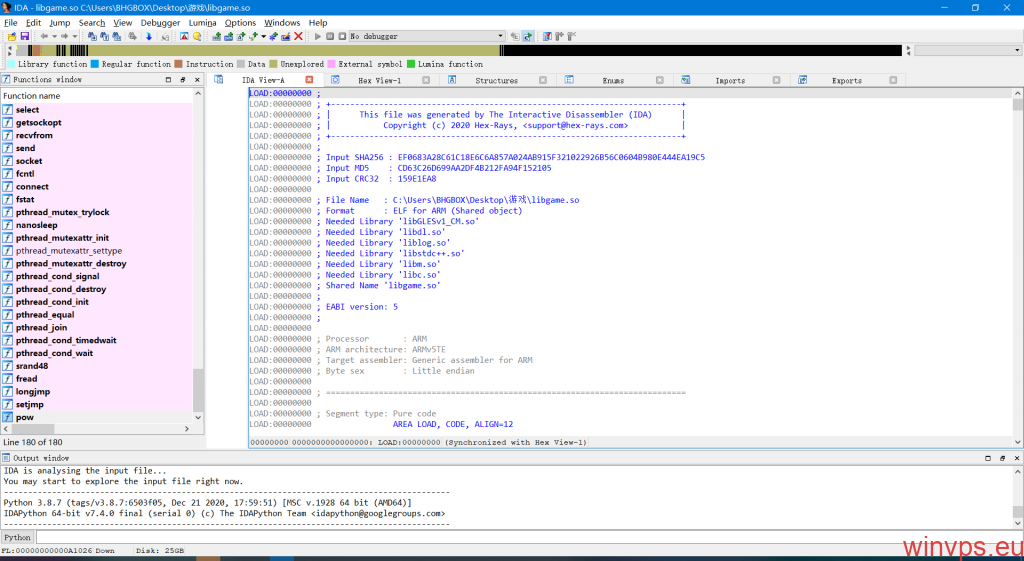Click the 'Function name' column header
This screenshot has width=1024, height=561.
[97, 95]
